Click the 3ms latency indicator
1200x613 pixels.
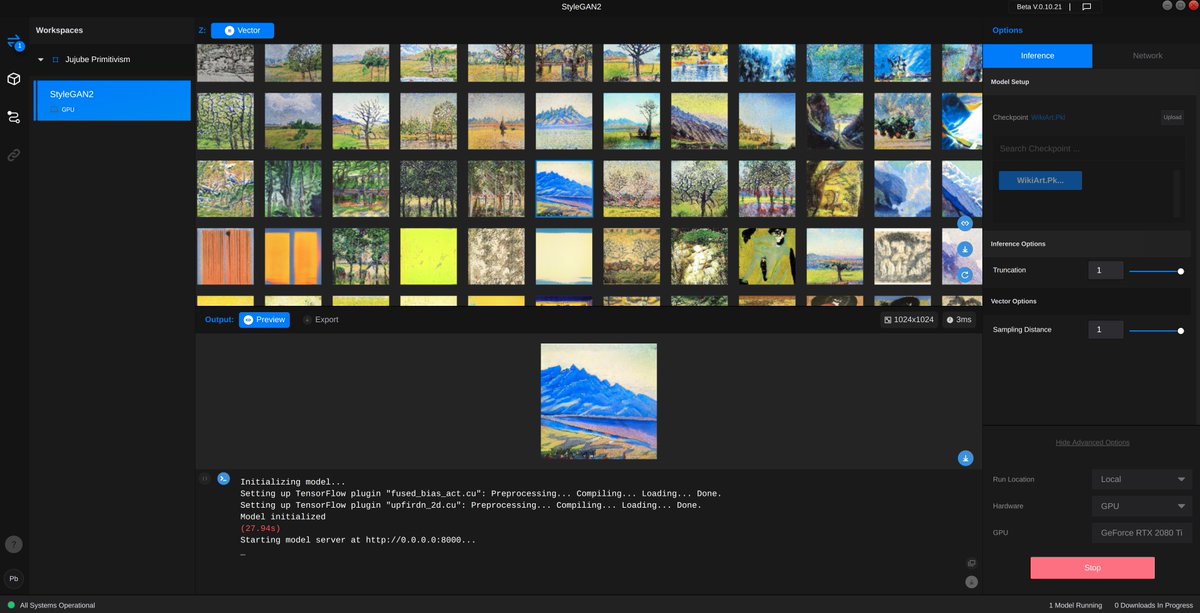[959, 320]
